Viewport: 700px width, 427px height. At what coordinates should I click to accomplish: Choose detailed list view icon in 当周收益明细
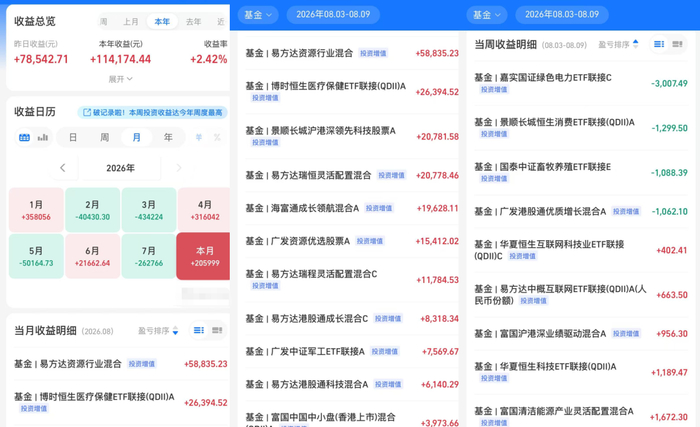coord(659,44)
